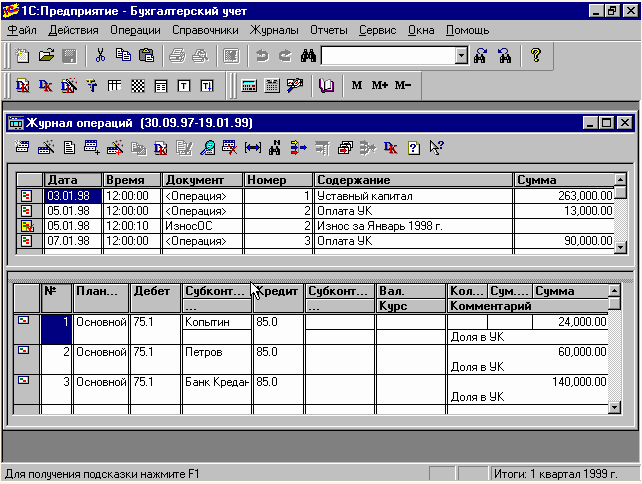The width and height of the screenshot is (642, 484).
Task: Click the yellow Help question mark icon
Action: (x=535, y=56)
